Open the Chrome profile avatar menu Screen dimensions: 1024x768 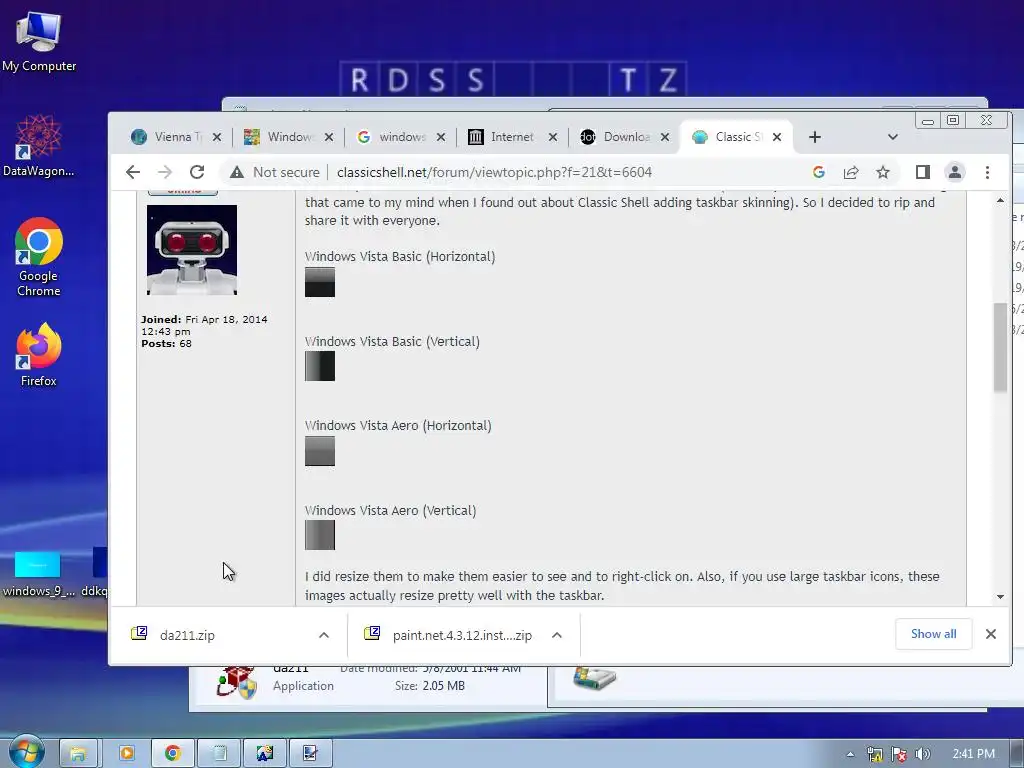(955, 172)
